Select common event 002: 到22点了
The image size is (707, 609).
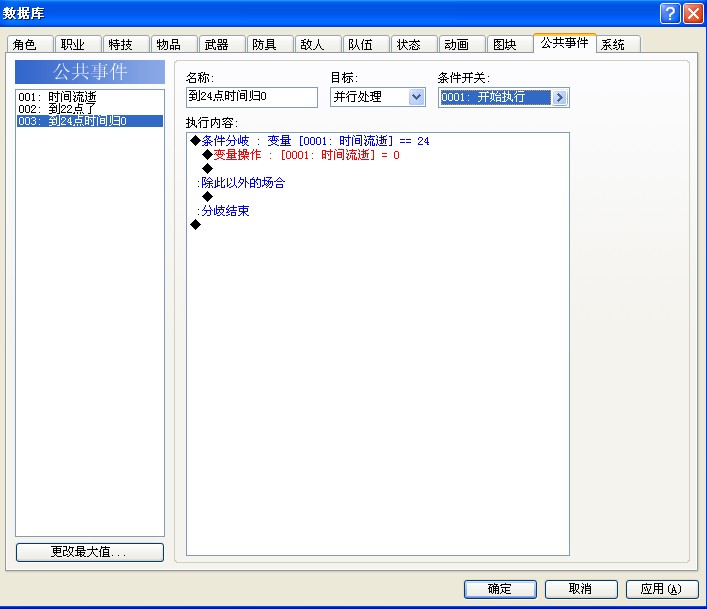[x=90, y=109]
